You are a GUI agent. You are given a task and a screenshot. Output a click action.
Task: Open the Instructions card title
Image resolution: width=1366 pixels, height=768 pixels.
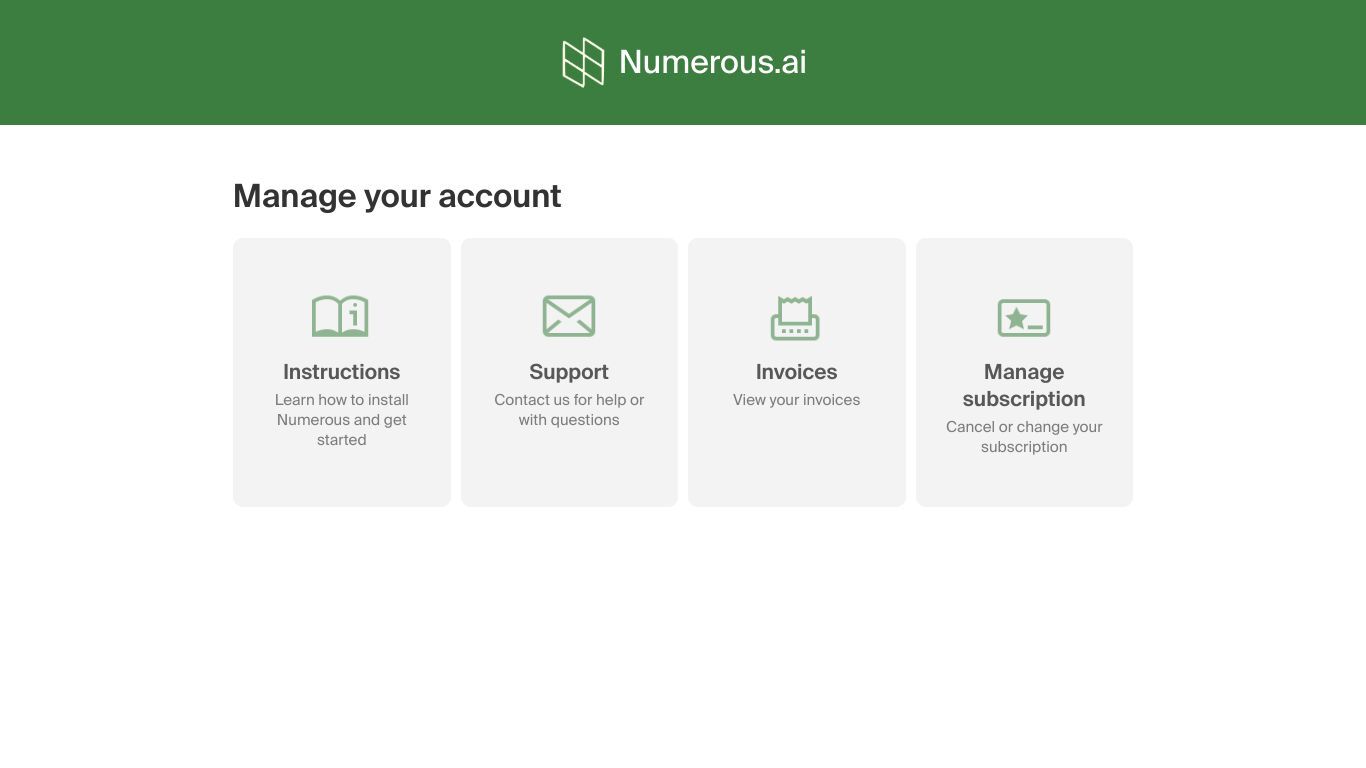pyautogui.click(x=342, y=372)
